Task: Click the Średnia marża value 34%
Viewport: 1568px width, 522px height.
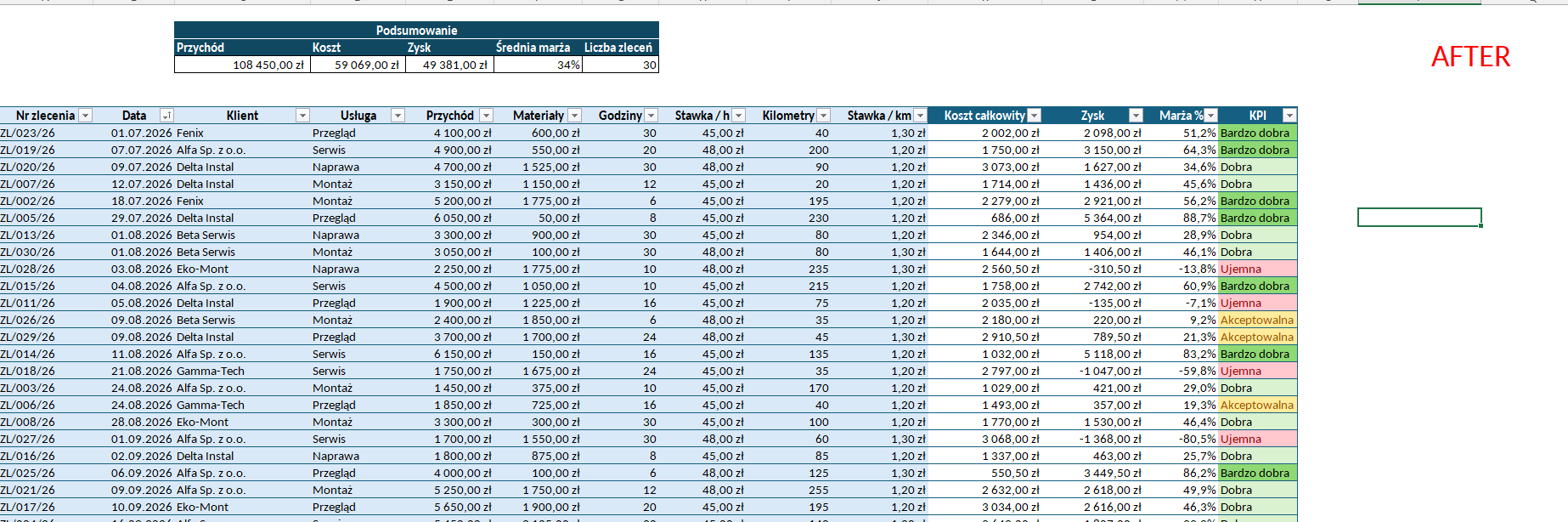Action: pyautogui.click(x=538, y=65)
